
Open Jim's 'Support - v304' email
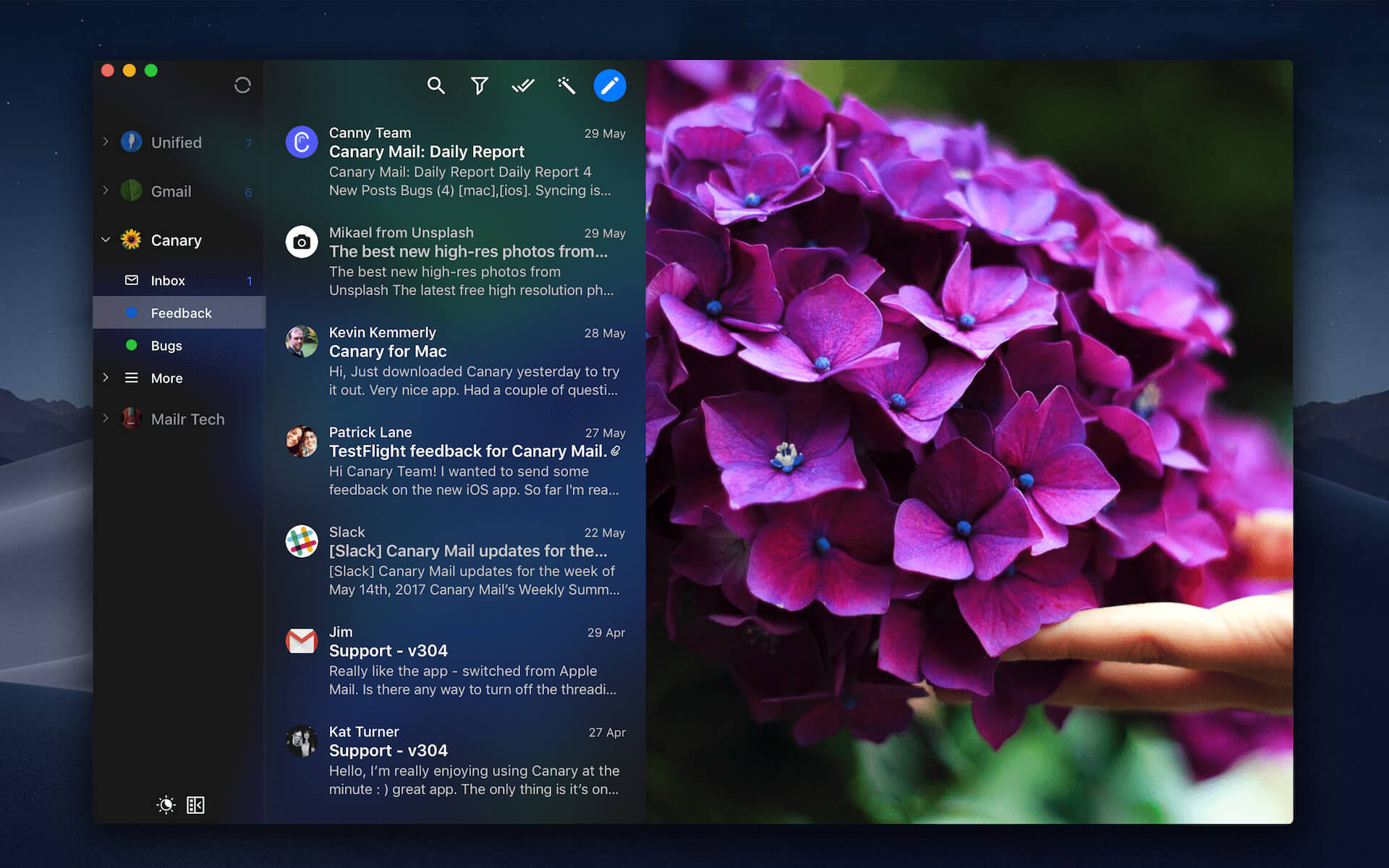(x=455, y=661)
